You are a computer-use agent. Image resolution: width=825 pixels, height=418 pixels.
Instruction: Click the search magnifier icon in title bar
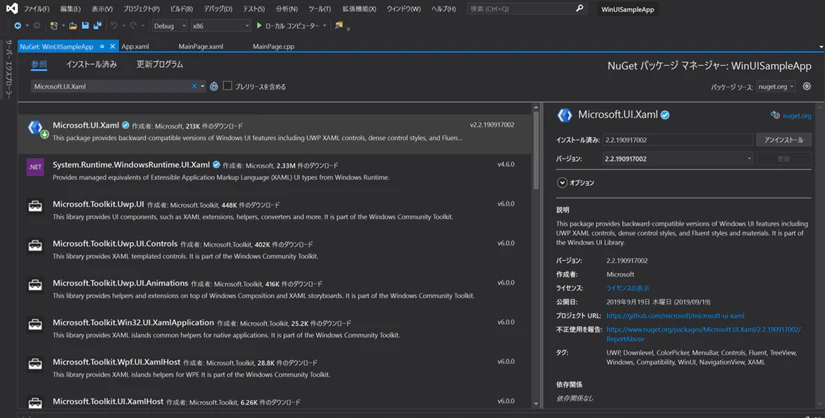point(579,8)
